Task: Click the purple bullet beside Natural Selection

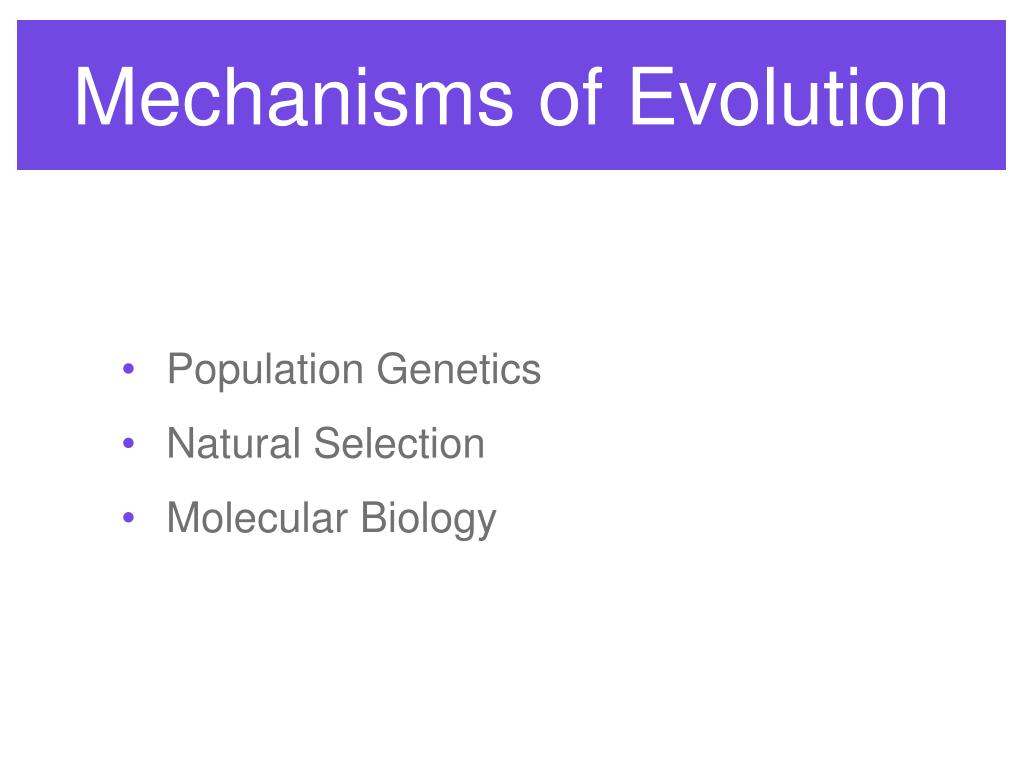Action: (x=128, y=443)
